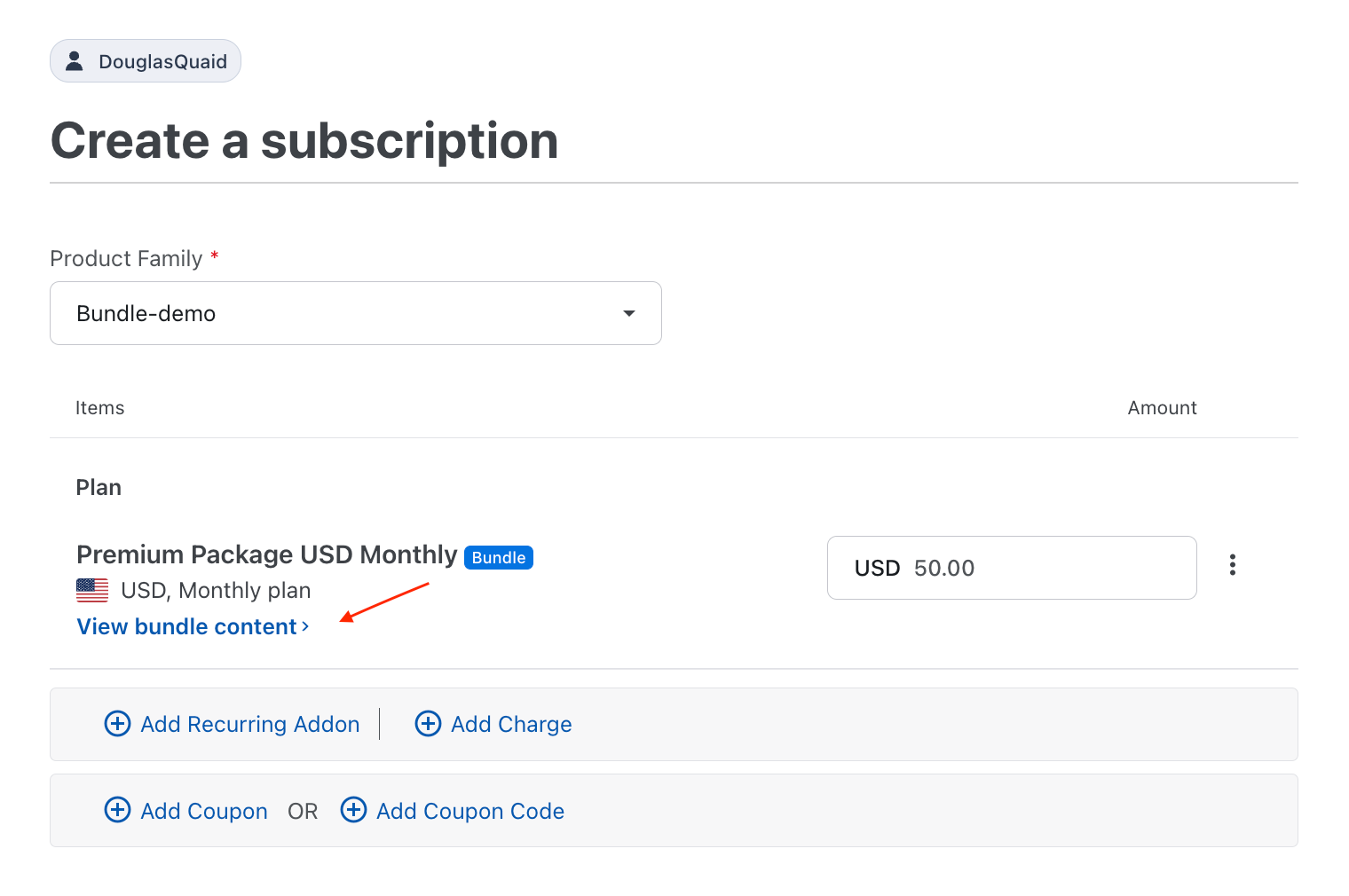Image resolution: width=1349 pixels, height=896 pixels.
Task: Expand chevron next to View bundle content
Action: (x=305, y=626)
